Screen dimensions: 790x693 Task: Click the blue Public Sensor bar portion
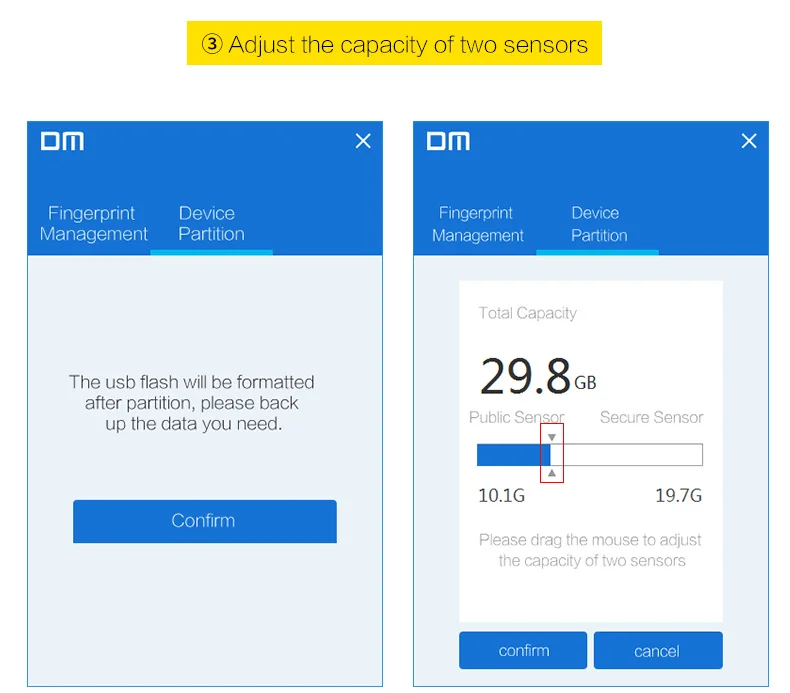pyautogui.click(x=511, y=455)
